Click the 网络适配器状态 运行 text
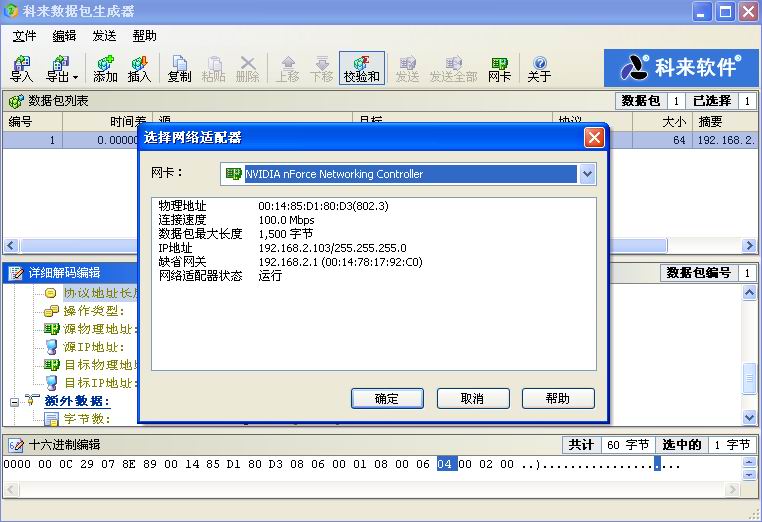The width and height of the screenshot is (762, 522). (x=270, y=276)
